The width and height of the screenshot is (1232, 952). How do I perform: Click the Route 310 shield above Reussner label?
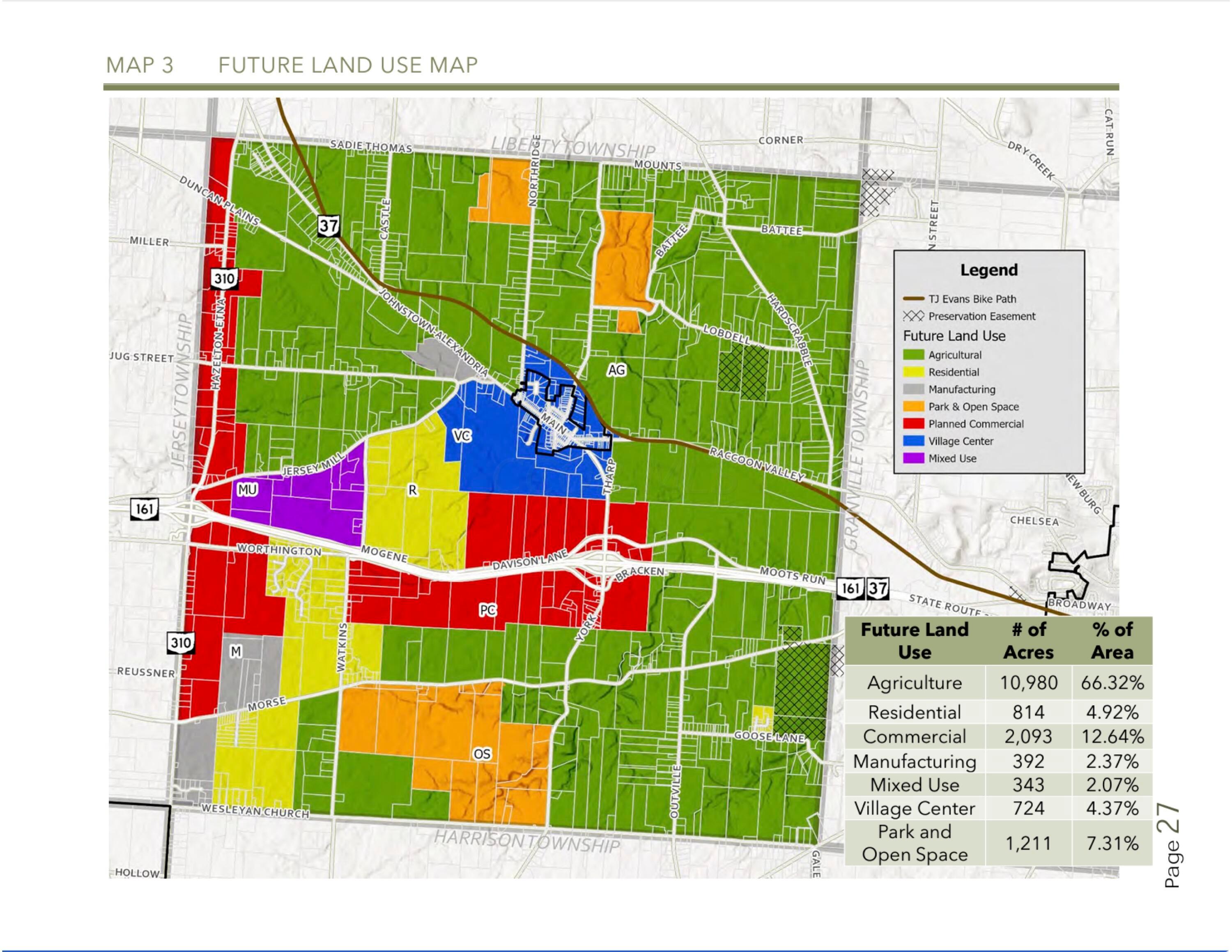tap(181, 642)
